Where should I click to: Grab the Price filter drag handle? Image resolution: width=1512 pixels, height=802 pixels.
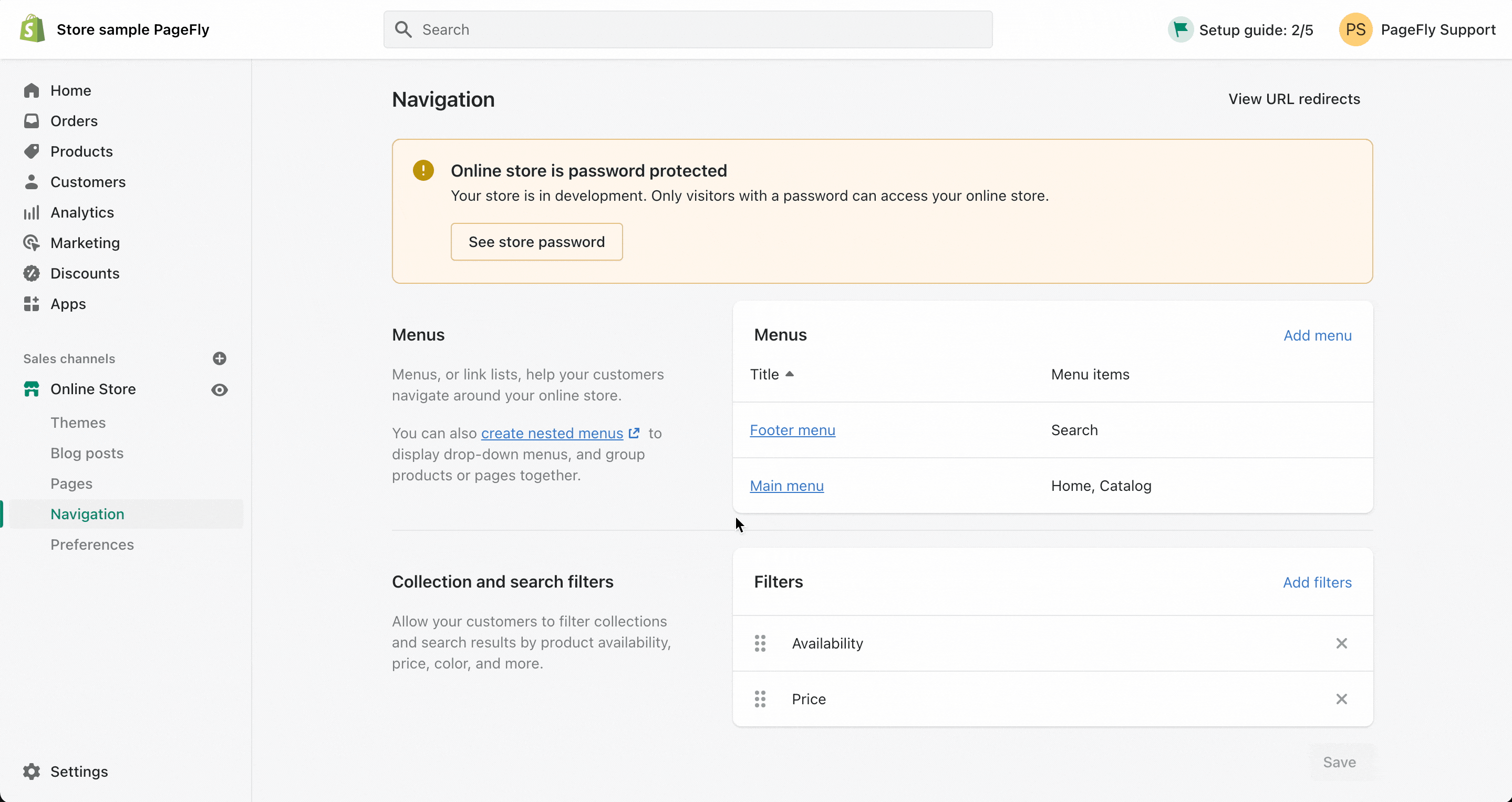click(x=760, y=700)
